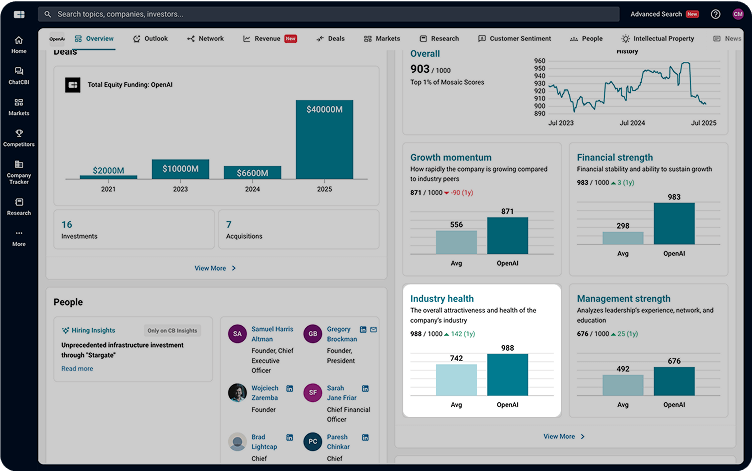Click the email icon beside Gregory Brockman

click(374, 329)
